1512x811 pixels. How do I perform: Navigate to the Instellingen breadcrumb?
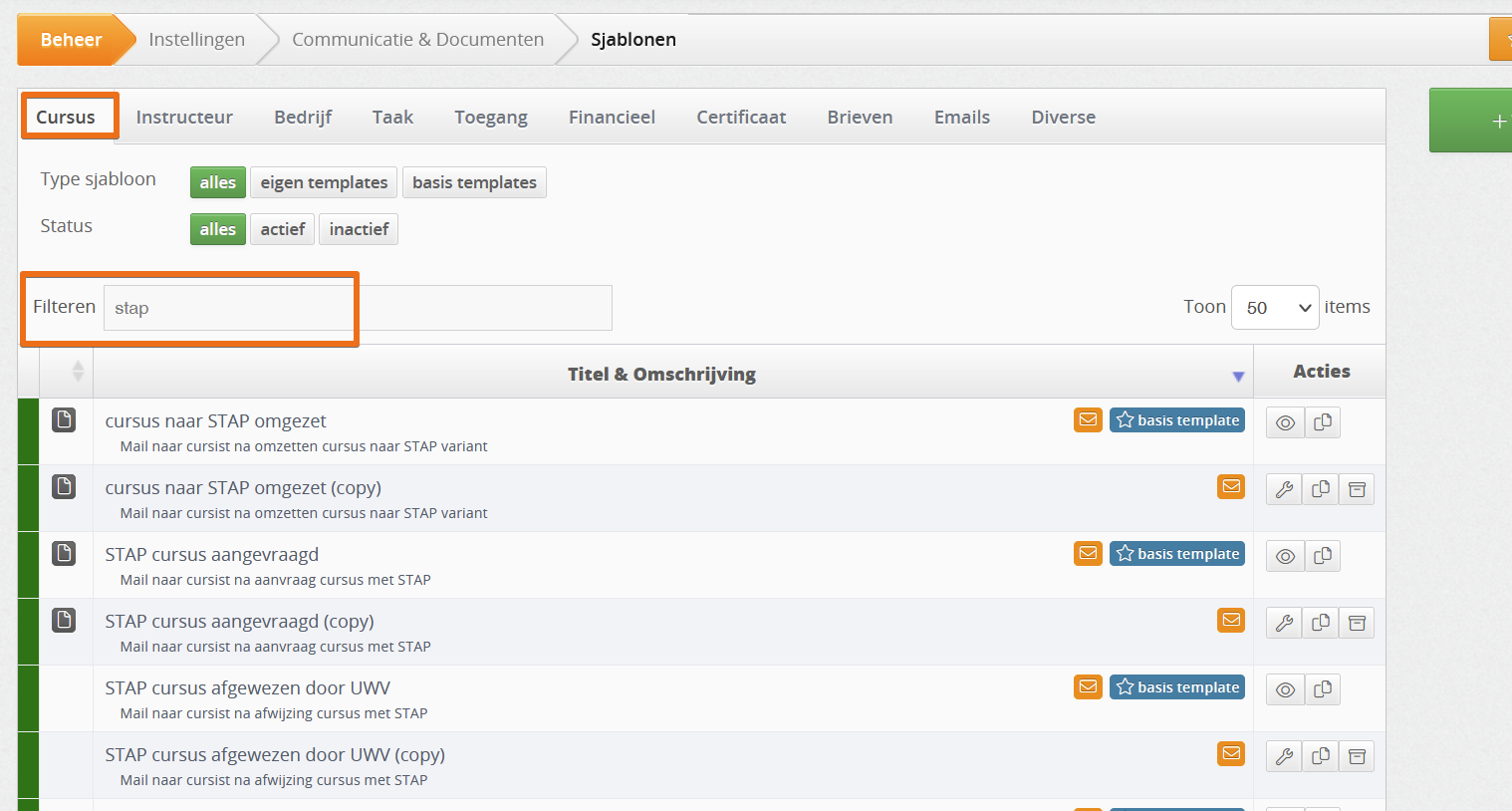tap(196, 40)
